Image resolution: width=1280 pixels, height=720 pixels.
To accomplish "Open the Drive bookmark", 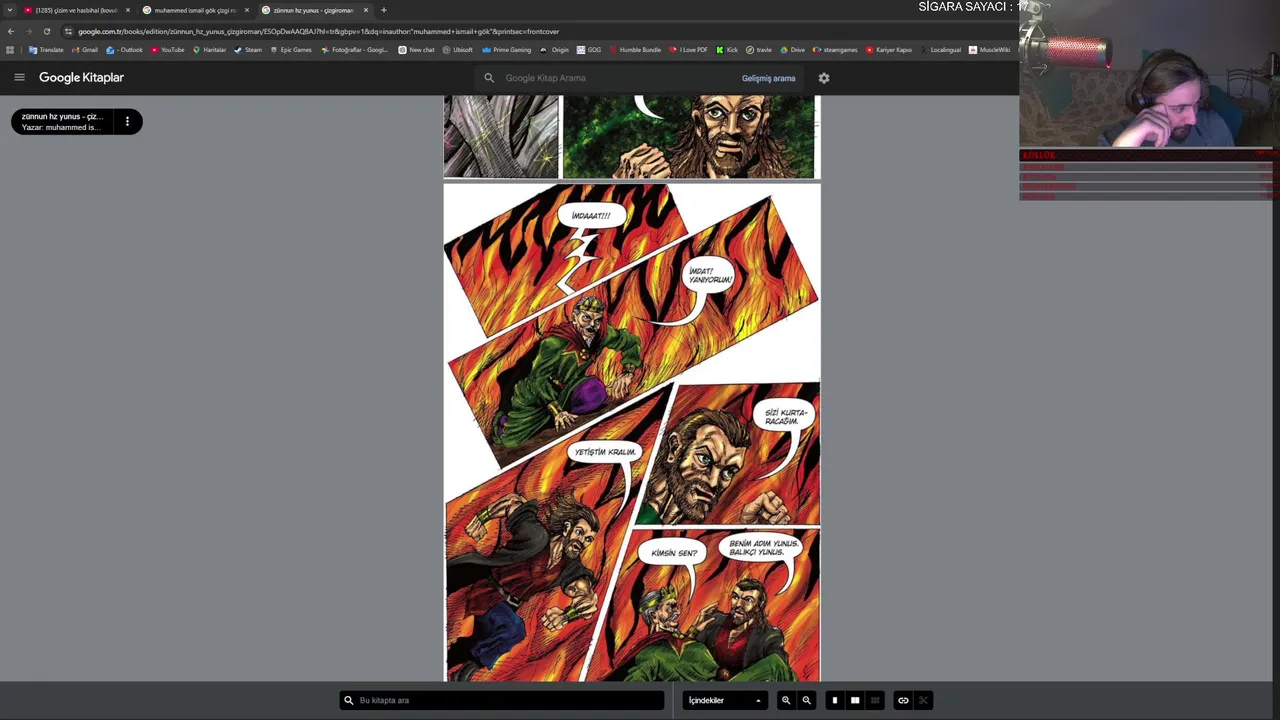I will (x=792, y=50).
